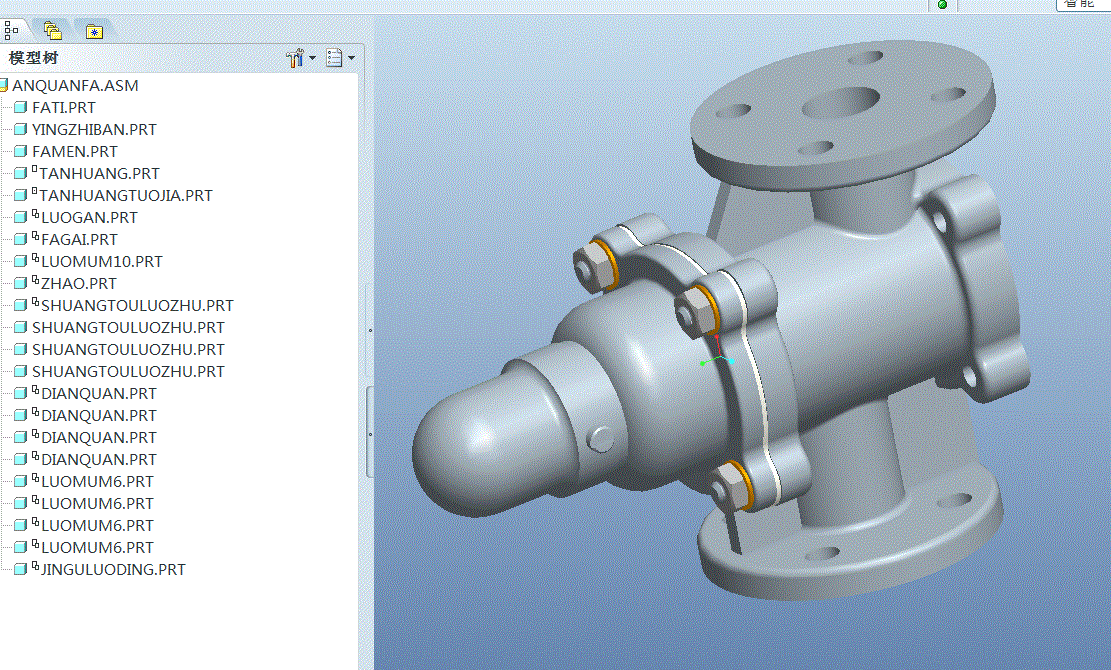The image size is (1111, 670).
Task: Click the FATI.PRT part icon
Action: pyautogui.click(x=20, y=107)
